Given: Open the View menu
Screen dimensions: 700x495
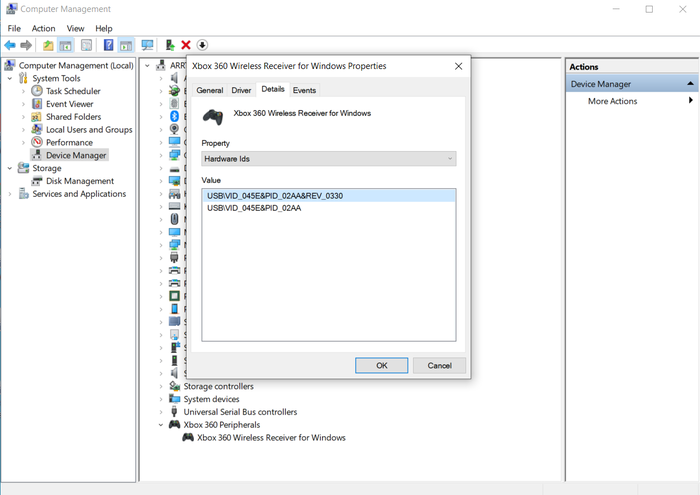Looking at the screenshot, I should point(75,29).
